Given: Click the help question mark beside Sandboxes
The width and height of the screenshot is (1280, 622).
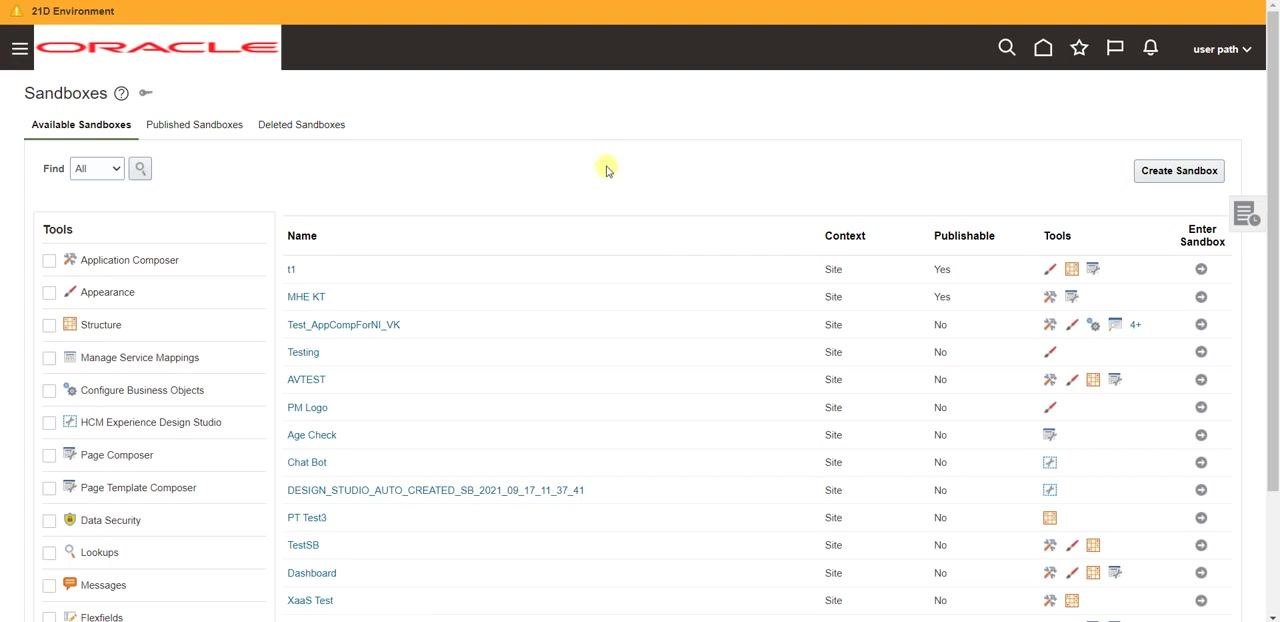Looking at the screenshot, I should click(x=121, y=93).
